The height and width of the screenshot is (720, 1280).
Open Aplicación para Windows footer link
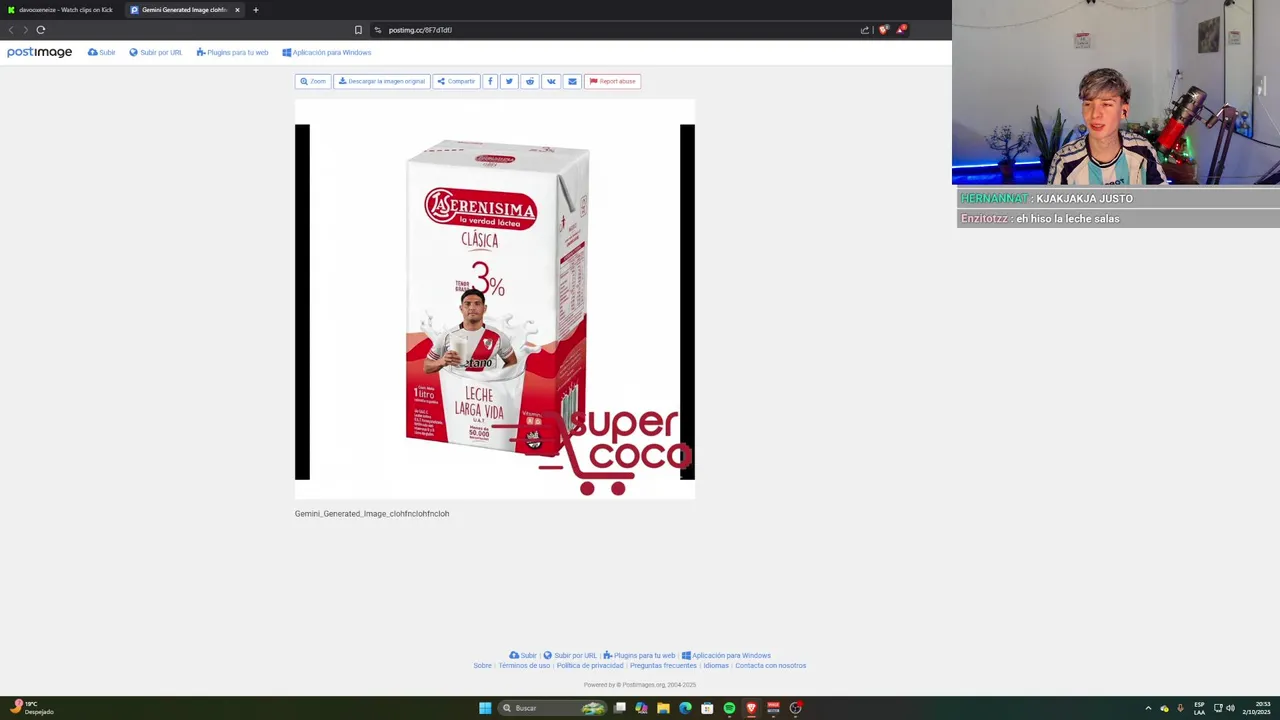726,656
